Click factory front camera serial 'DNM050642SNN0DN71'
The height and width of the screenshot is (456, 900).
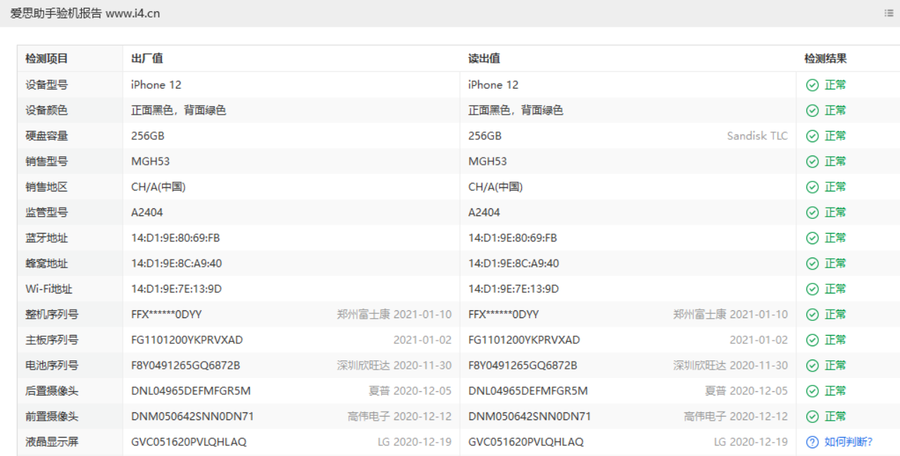(x=192, y=416)
